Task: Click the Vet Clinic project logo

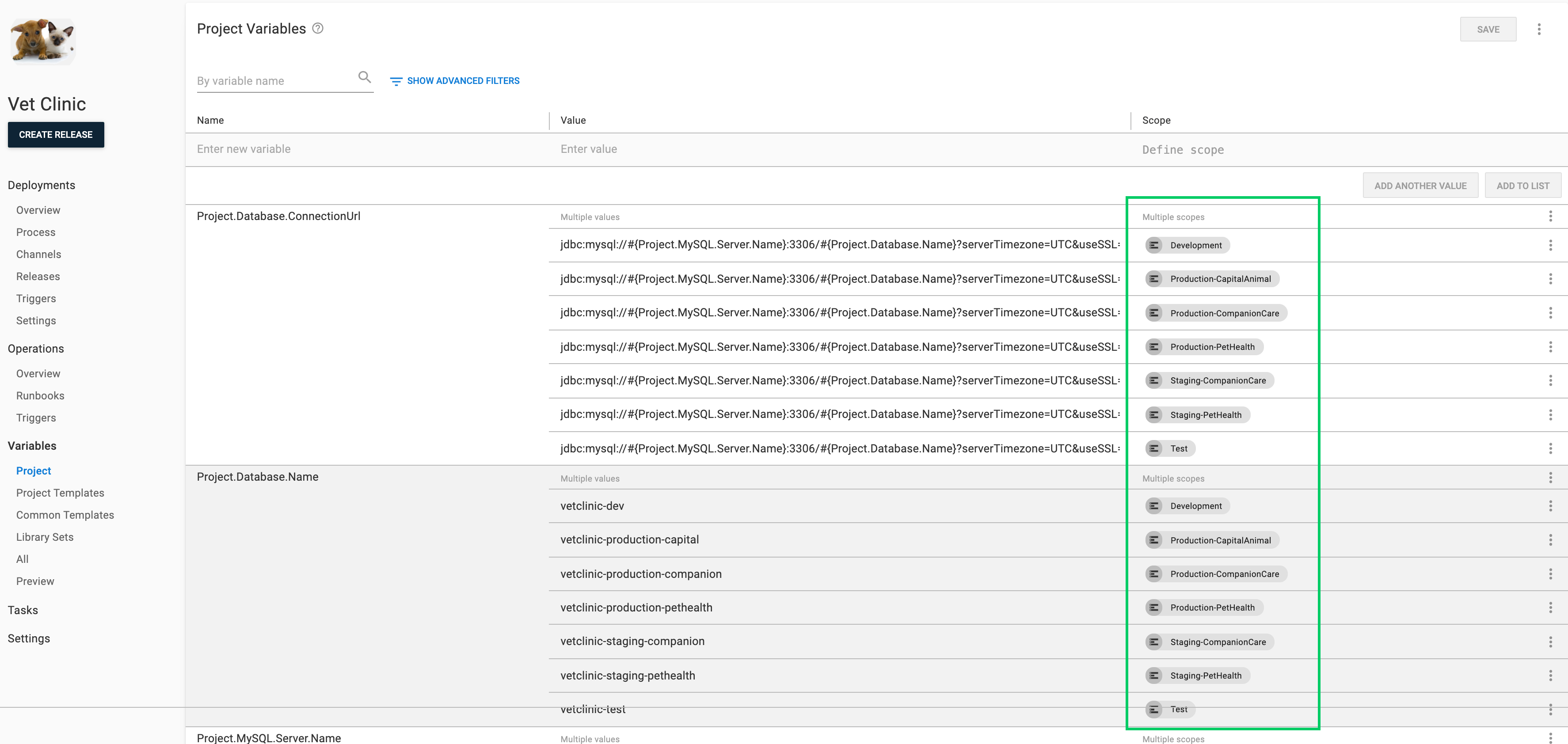Action: 42,42
